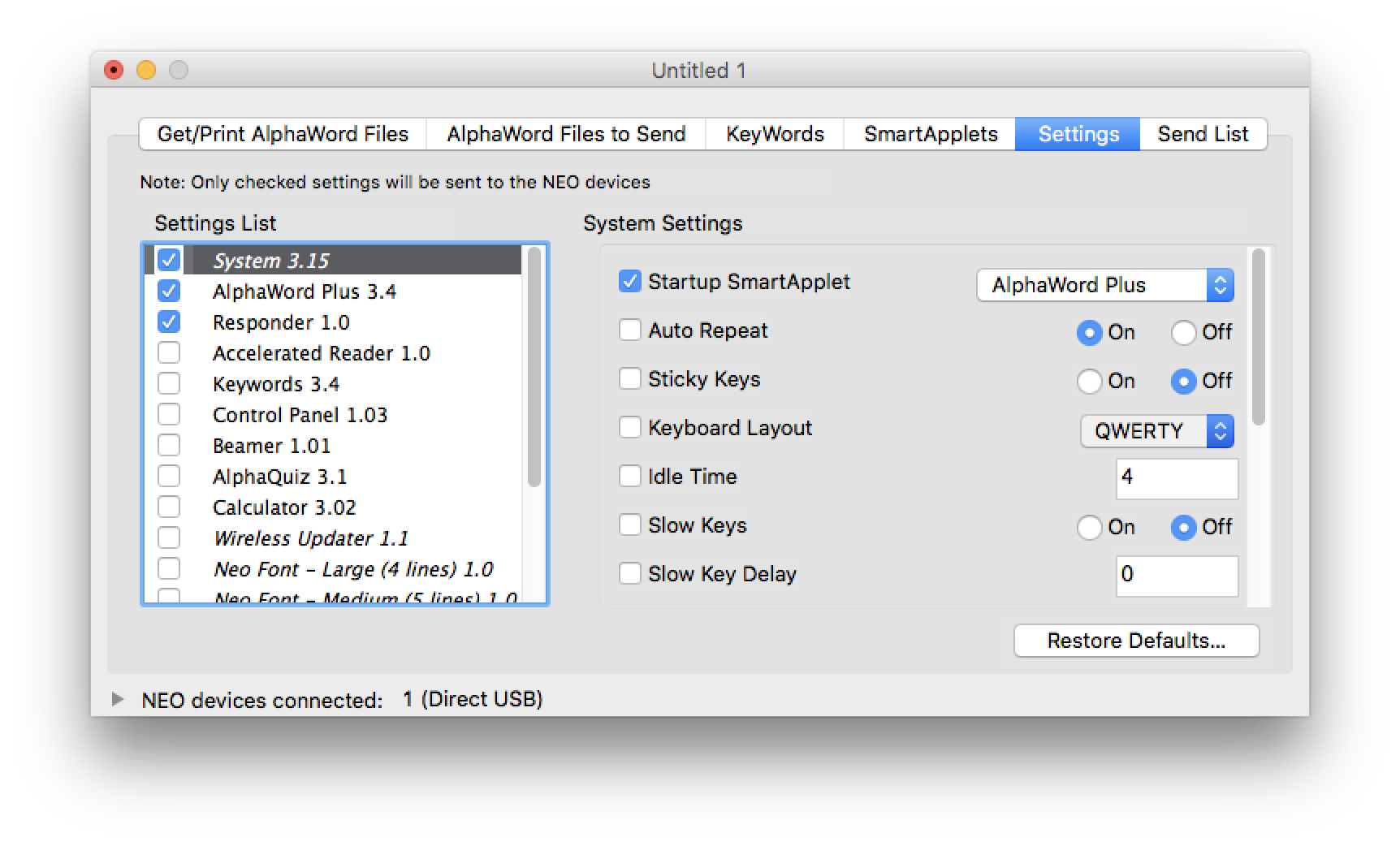Enable the AlphaQuiz 3.1 checkbox

click(169, 476)
